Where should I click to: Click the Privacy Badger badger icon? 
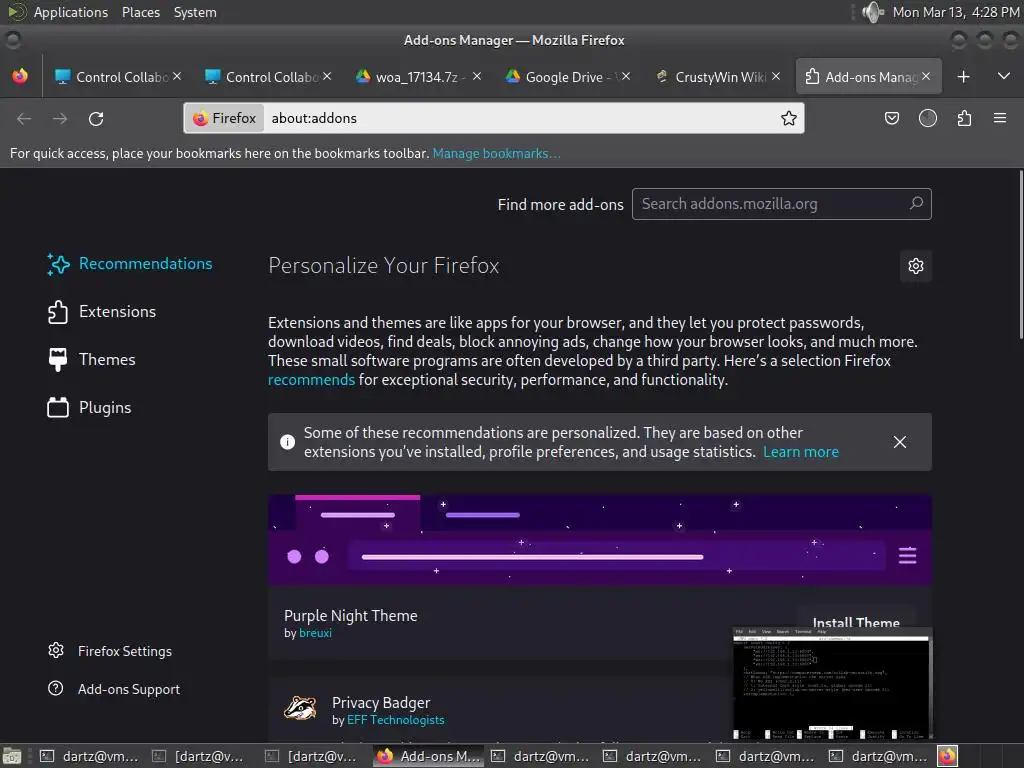(300, 707)
